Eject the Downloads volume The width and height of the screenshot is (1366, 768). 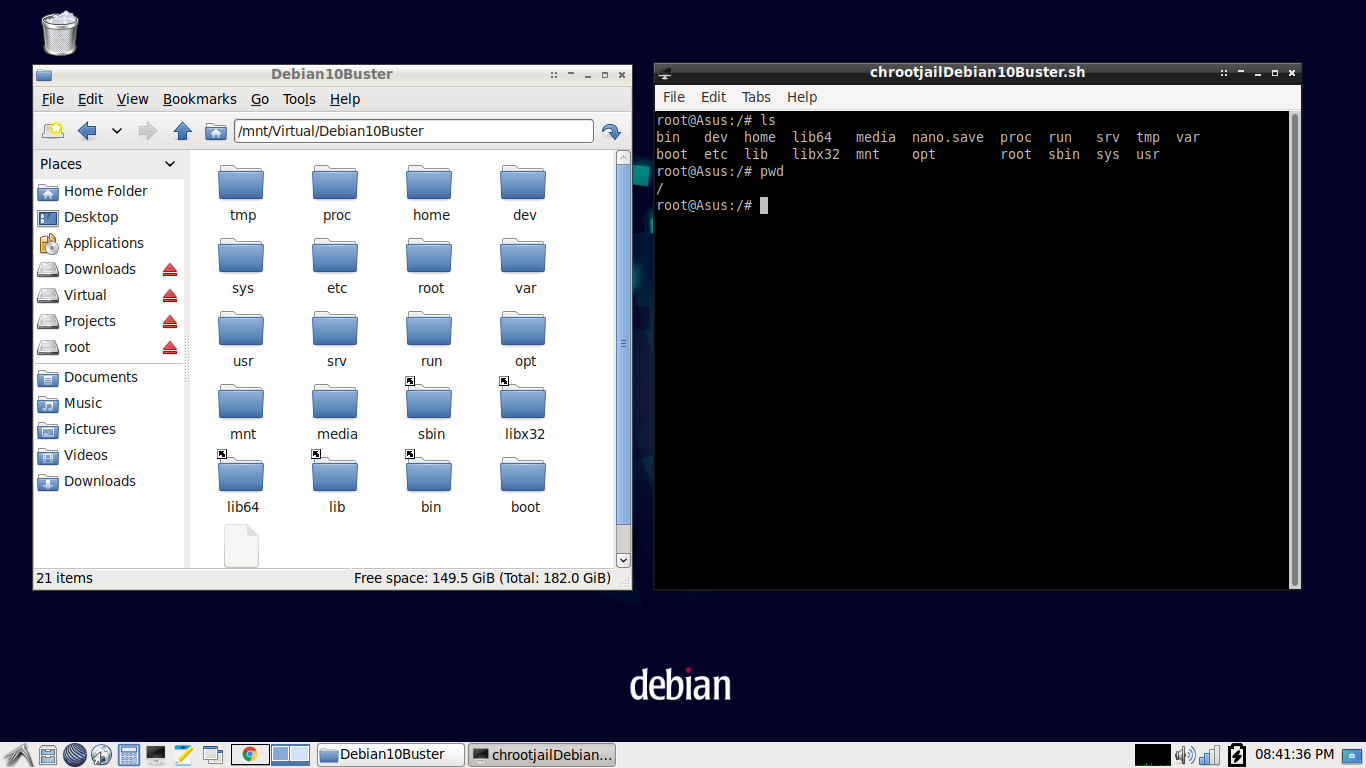click(x=169, y=268)
